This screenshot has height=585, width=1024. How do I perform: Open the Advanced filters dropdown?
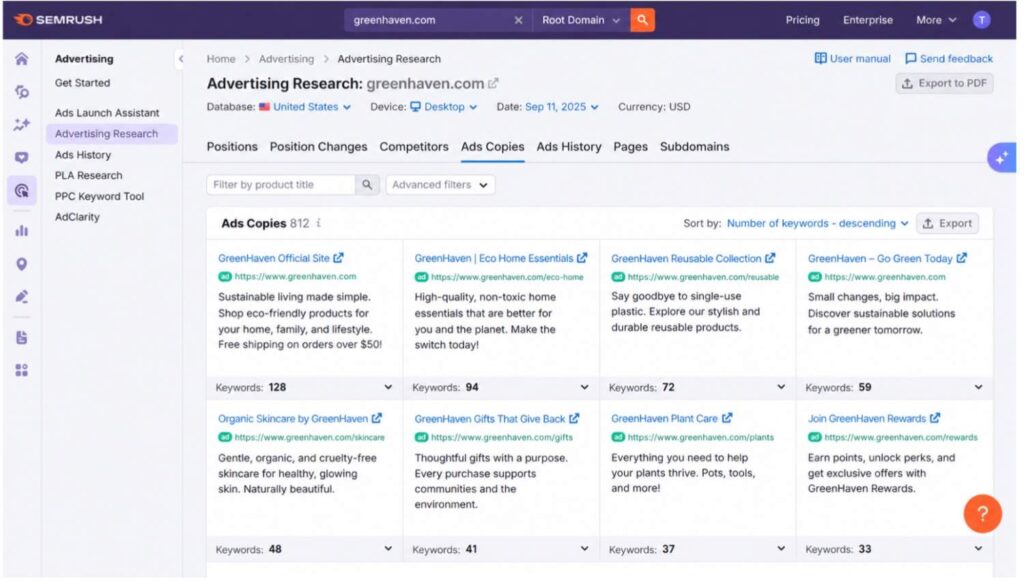440,185
